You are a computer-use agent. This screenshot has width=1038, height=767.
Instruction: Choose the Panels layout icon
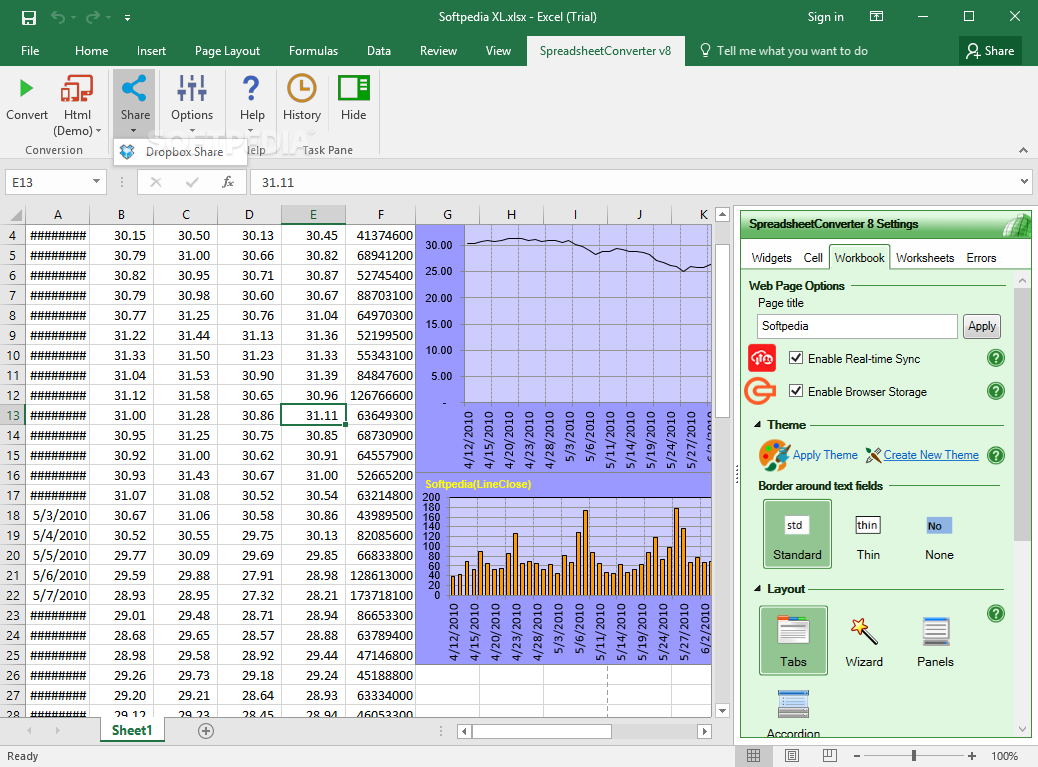[x=935, y=631]
